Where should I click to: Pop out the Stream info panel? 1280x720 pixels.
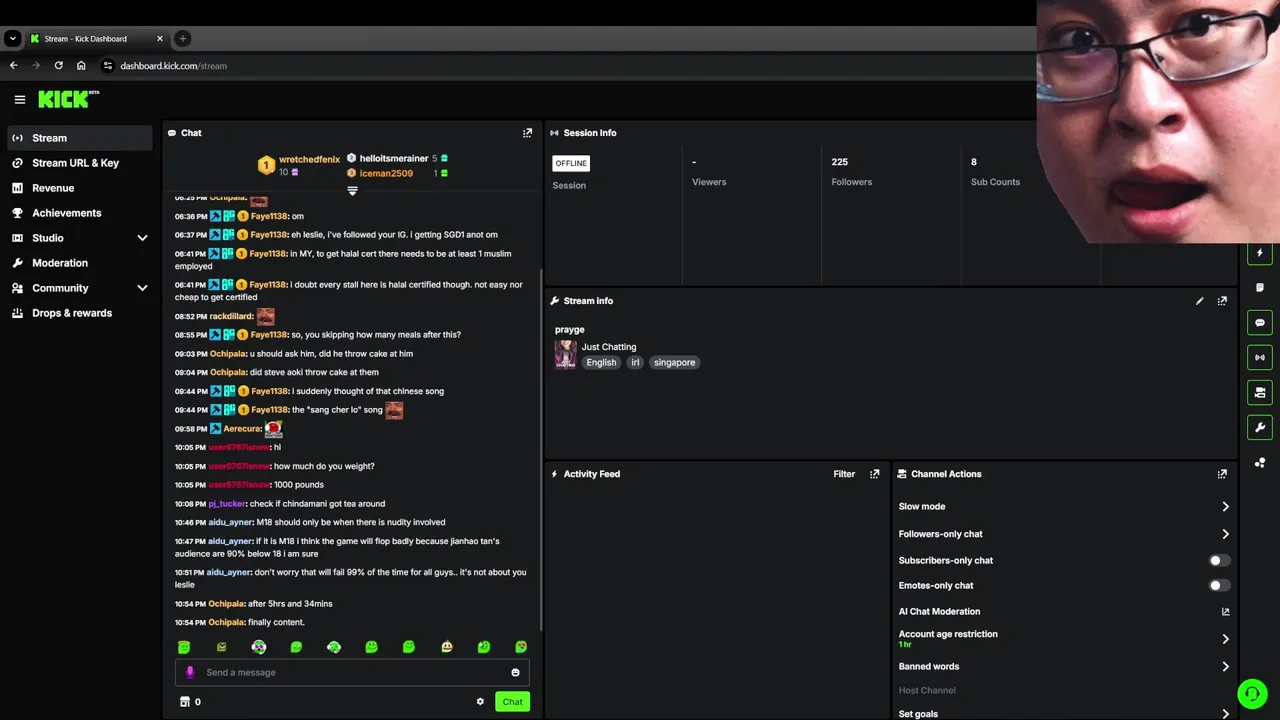[x=1222, y=301]
